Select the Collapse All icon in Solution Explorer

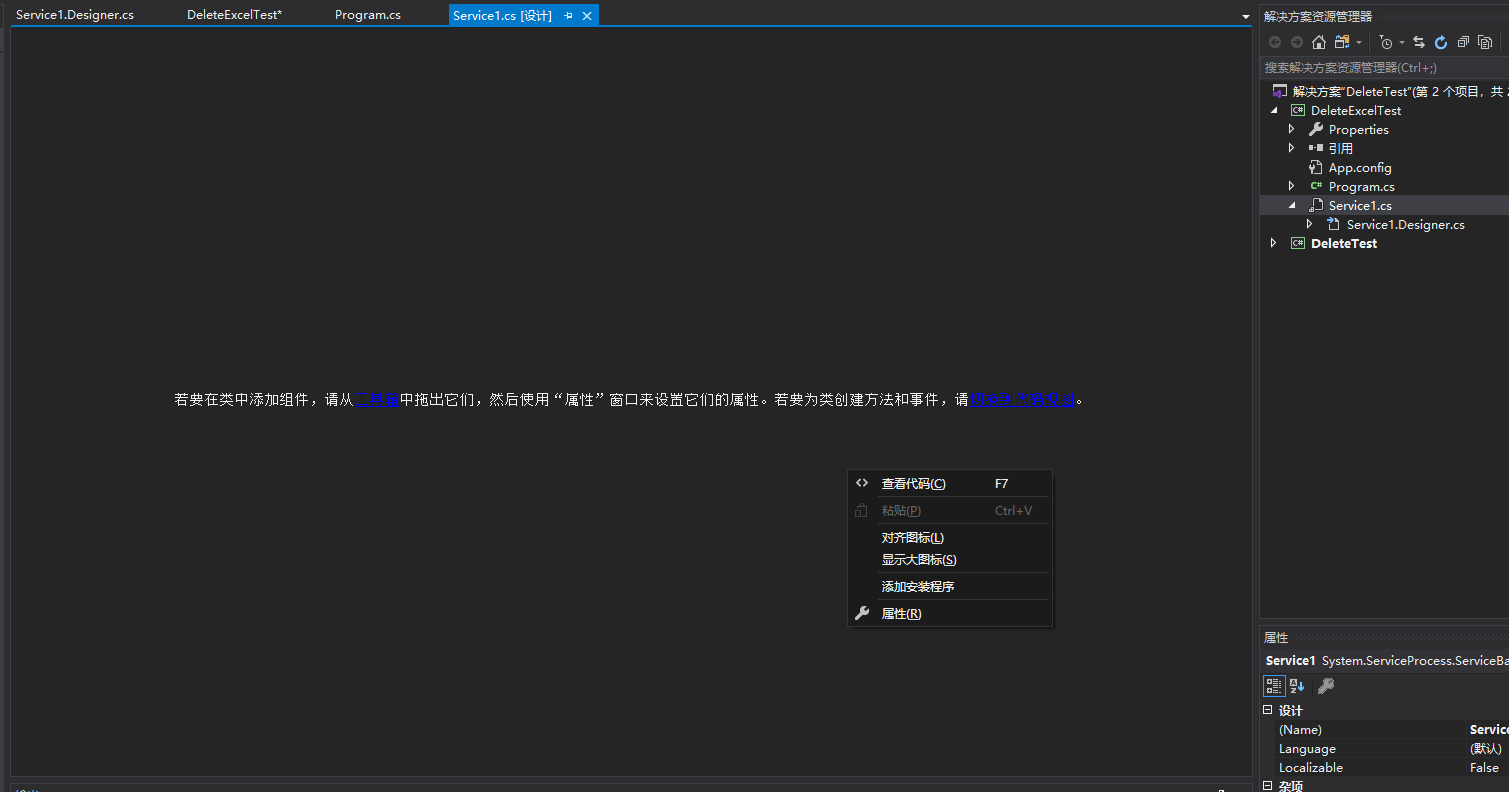pos(1462,42)
